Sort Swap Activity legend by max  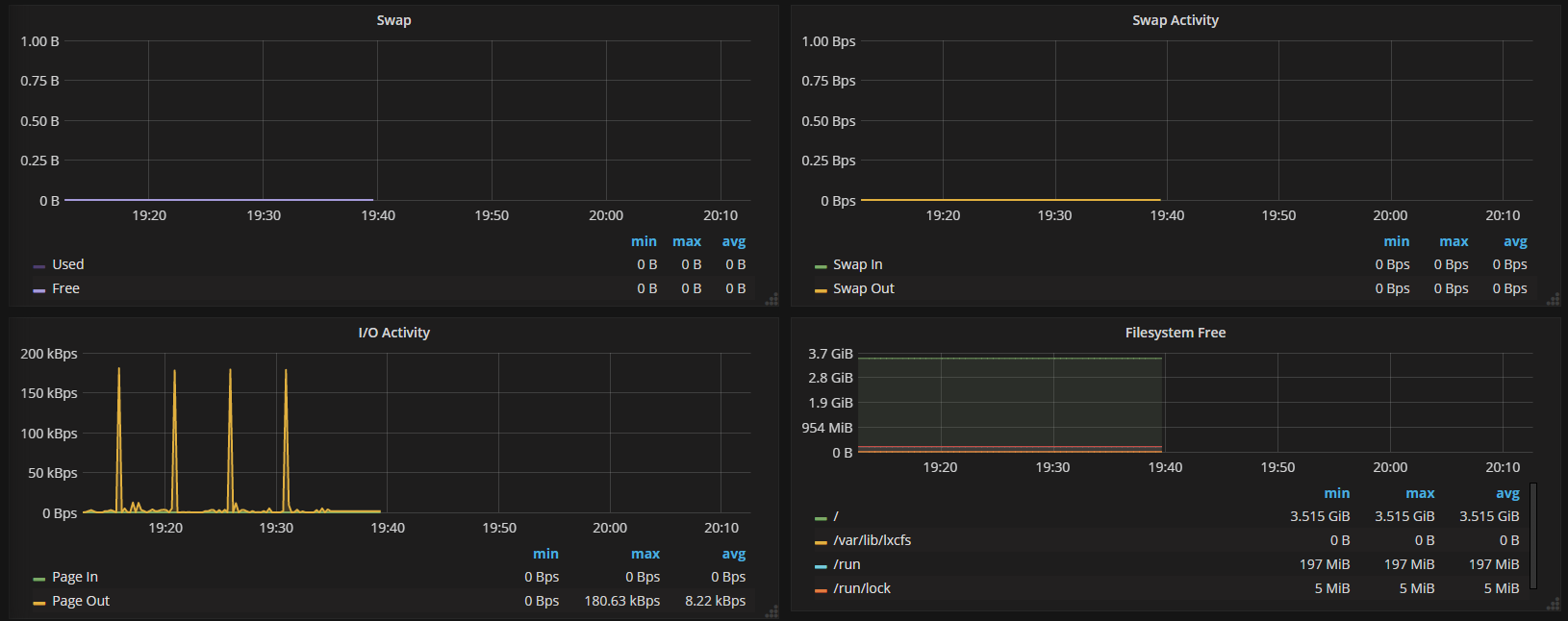[x=1454, y=241]
